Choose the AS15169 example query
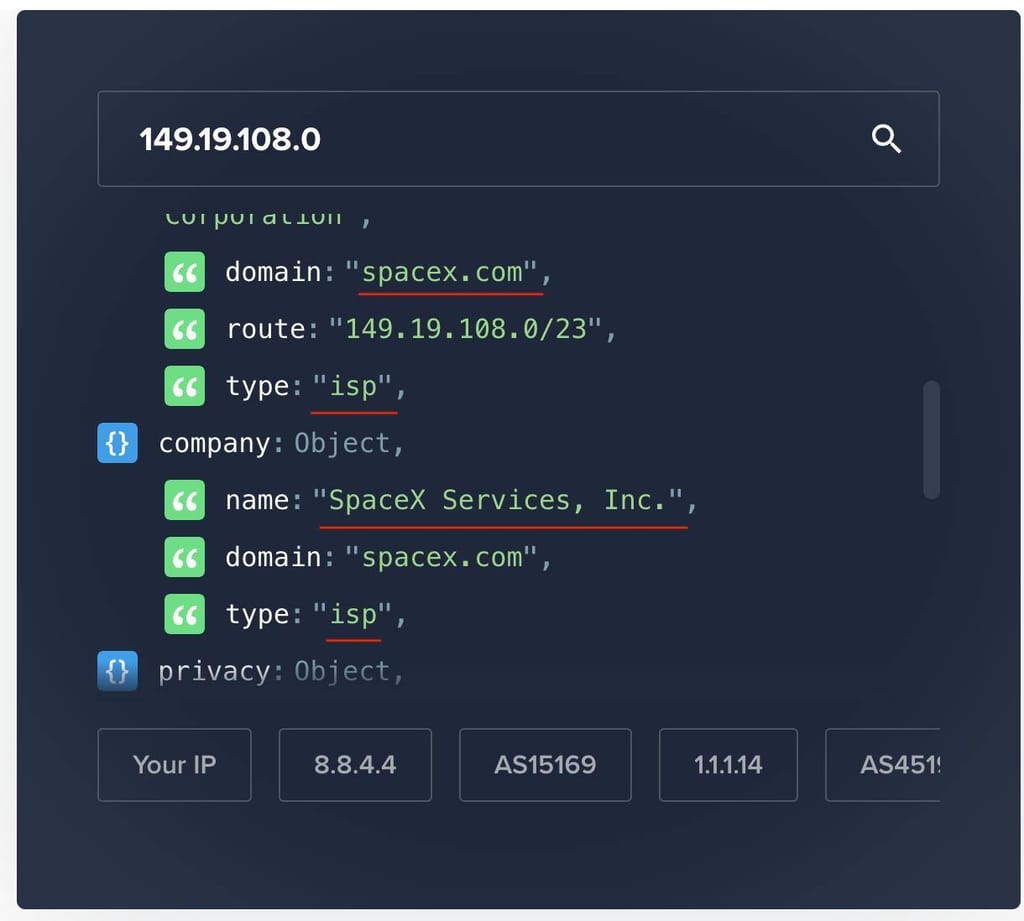 [x=545, y=765]
